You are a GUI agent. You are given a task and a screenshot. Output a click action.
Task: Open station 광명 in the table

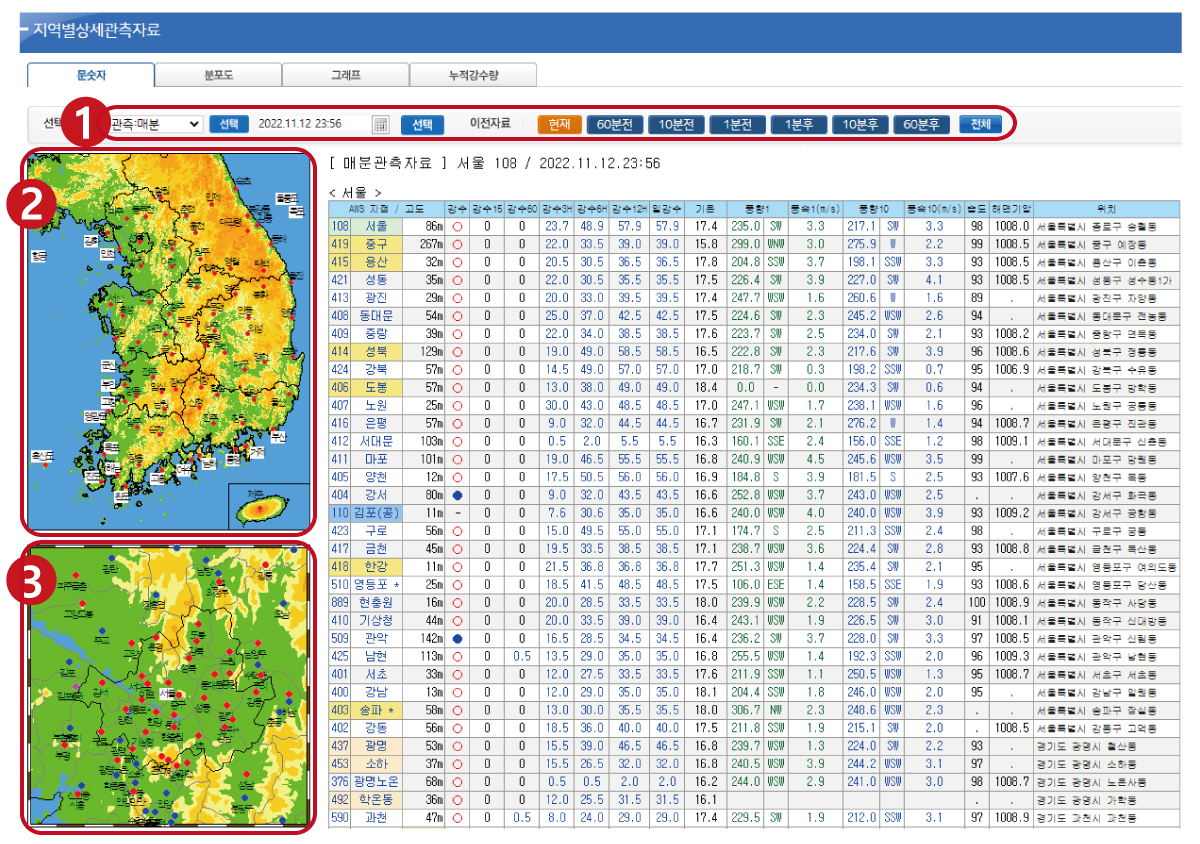tap(376, 745)
